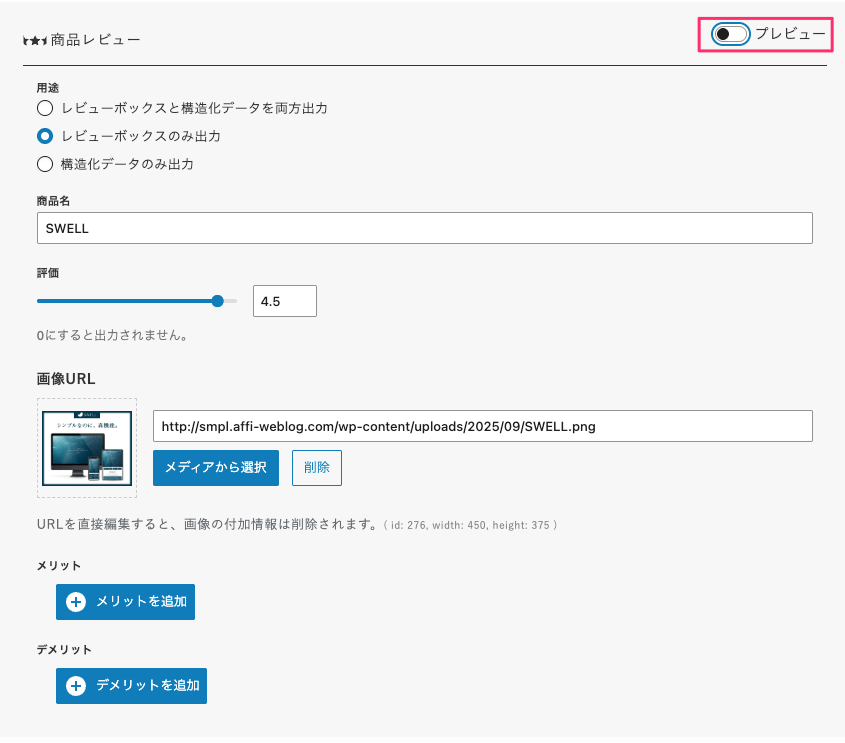
Task: Click the 商品名 field containing SWELL
Action: [423, 228]
